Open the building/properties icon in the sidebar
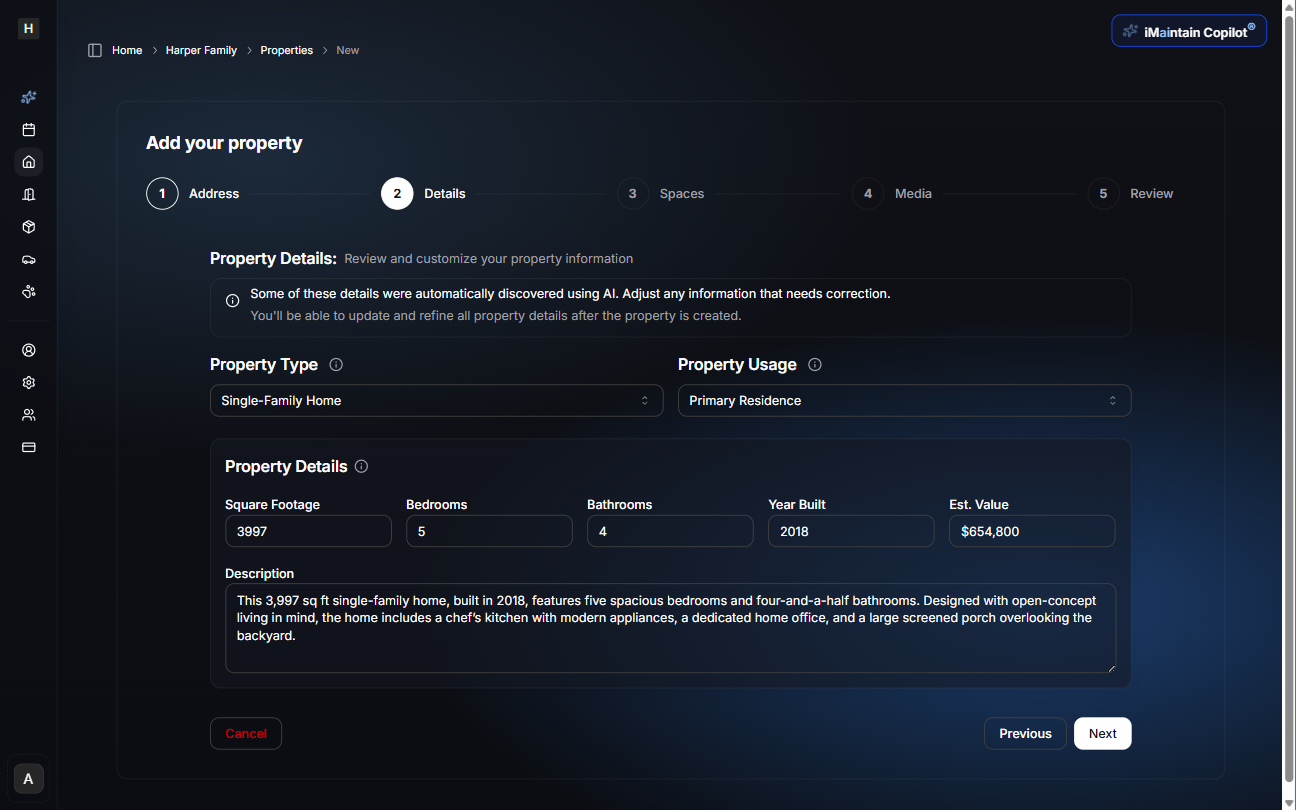The height and width of the screenshot is (810, 1296). [x=28, y=194]
